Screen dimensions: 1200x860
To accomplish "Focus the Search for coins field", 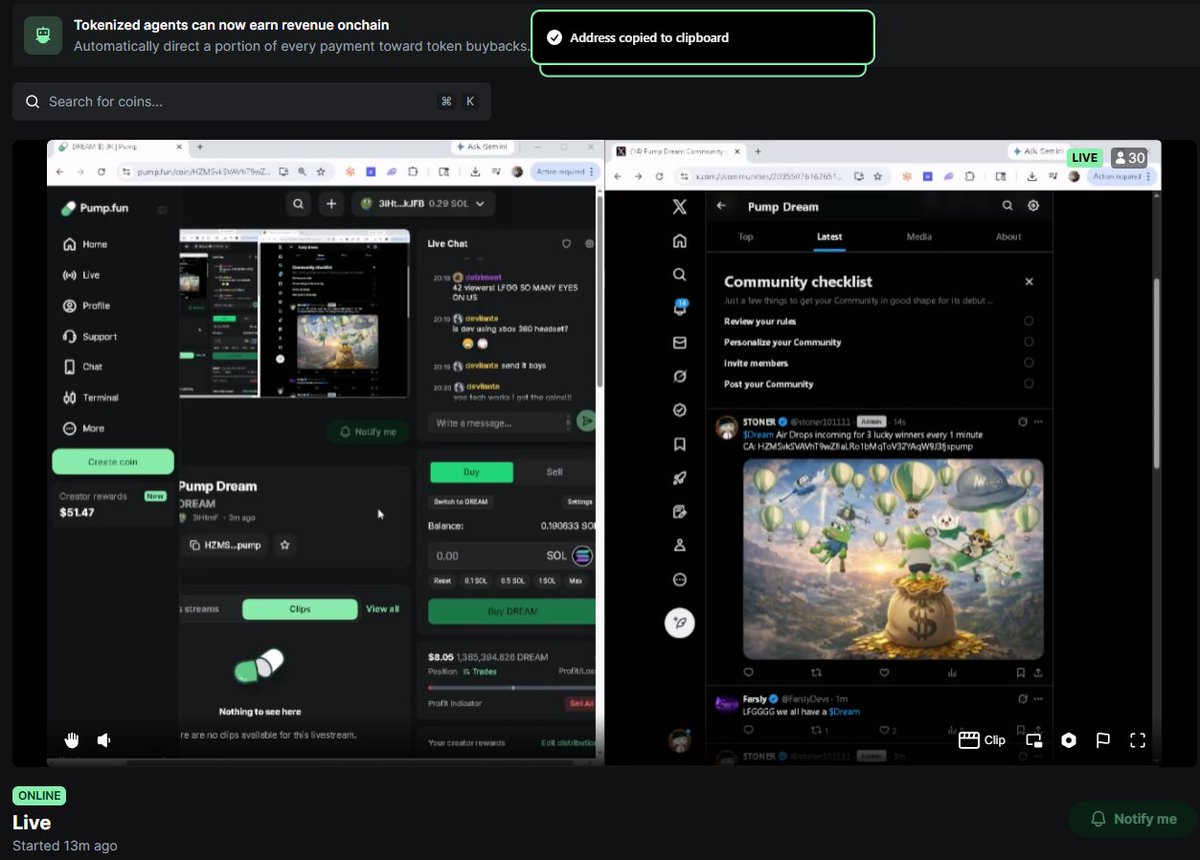I will [x=251, y=101].
